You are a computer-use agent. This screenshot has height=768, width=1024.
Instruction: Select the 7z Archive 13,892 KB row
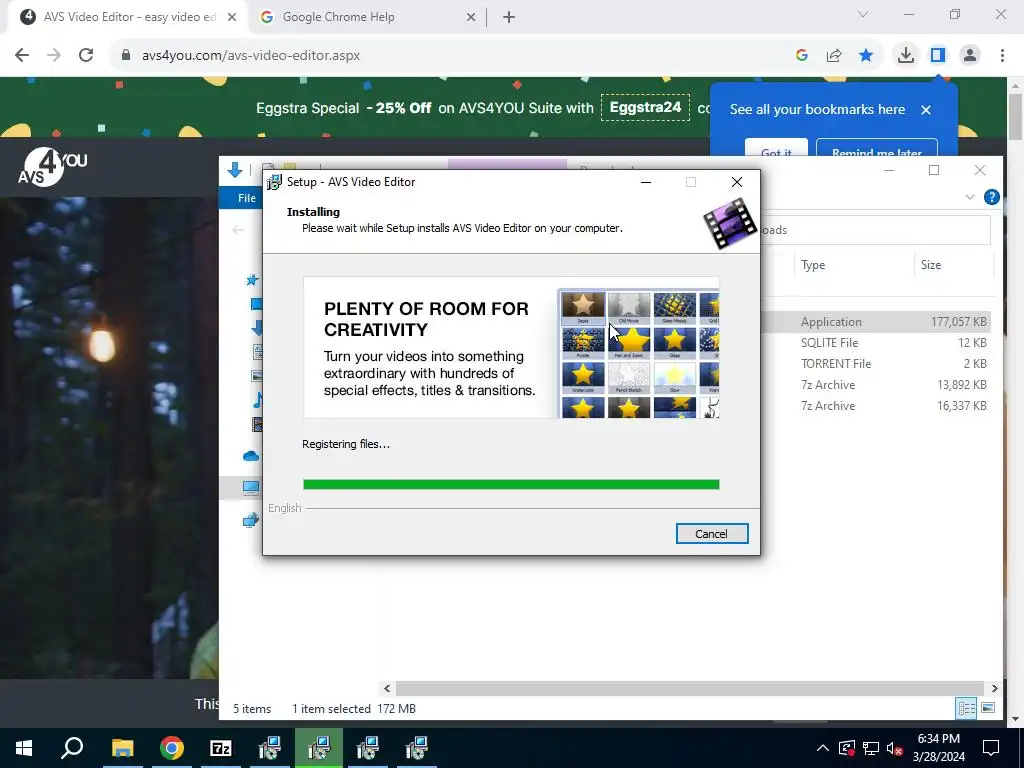(875, 385)
